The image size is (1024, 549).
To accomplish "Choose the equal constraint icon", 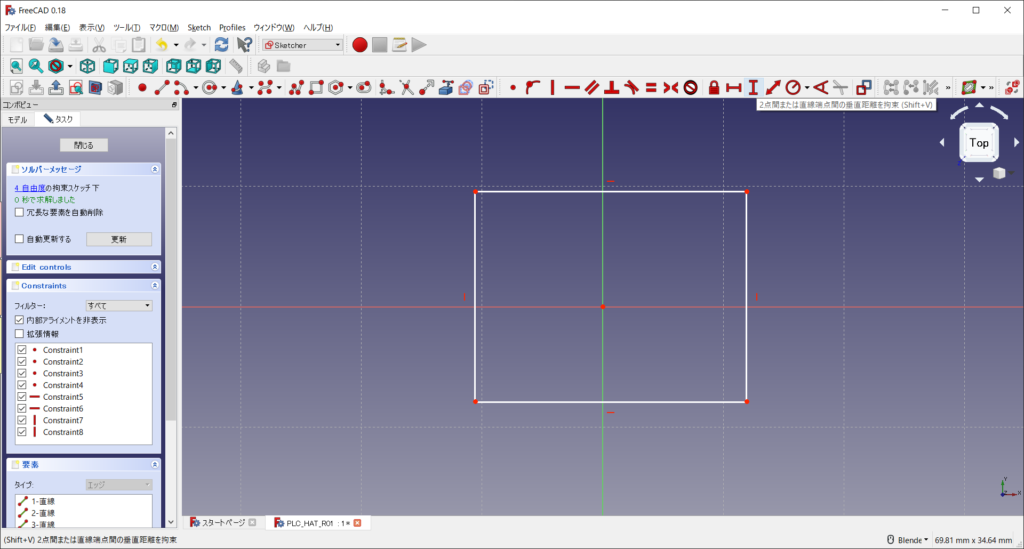I will point(650,87).
